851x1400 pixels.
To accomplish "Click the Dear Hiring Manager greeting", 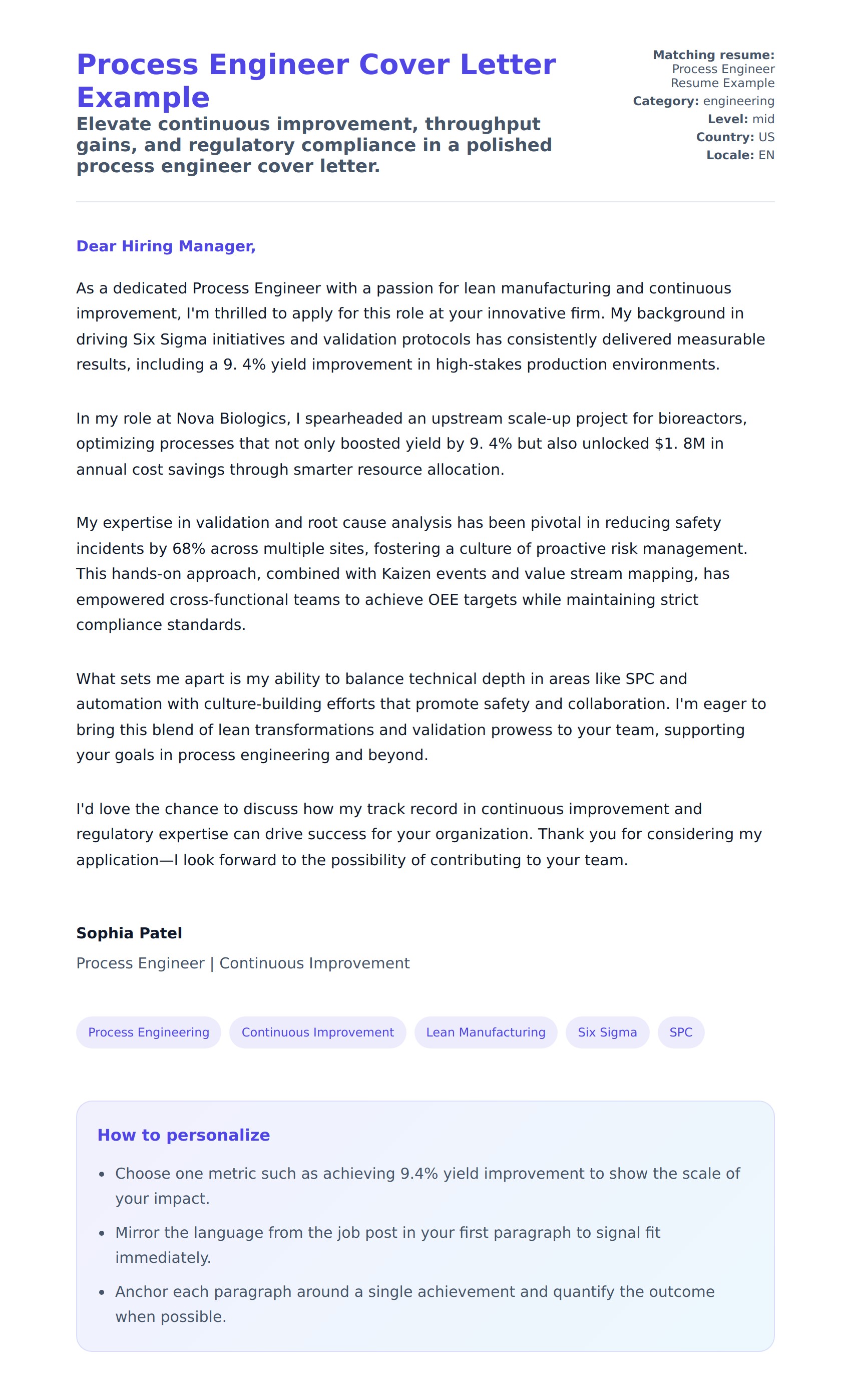I will (166, 246).
